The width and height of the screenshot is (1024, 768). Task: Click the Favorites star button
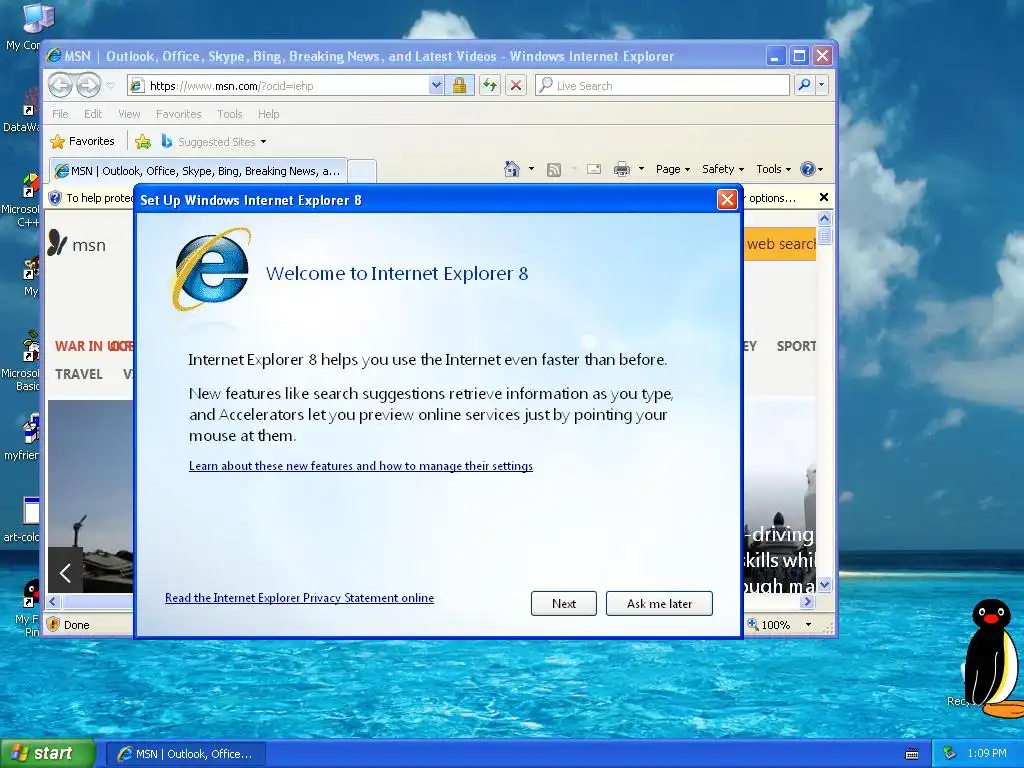tap(83, 142)
